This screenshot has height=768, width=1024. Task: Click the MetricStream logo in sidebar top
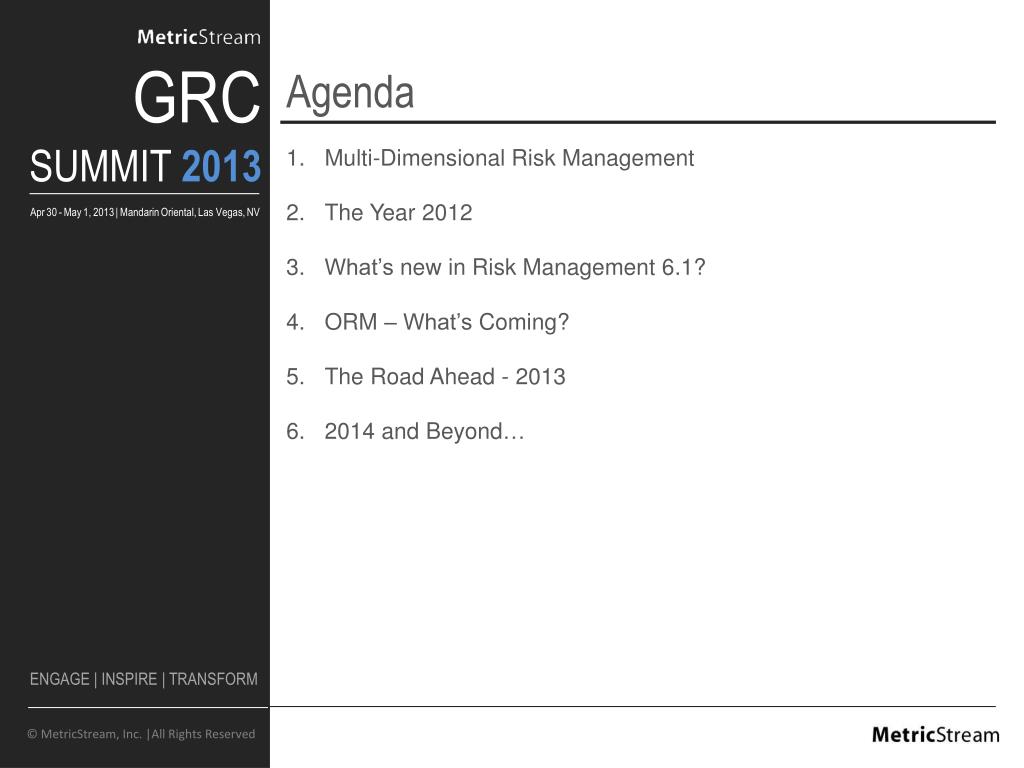(x=199, y=37)
